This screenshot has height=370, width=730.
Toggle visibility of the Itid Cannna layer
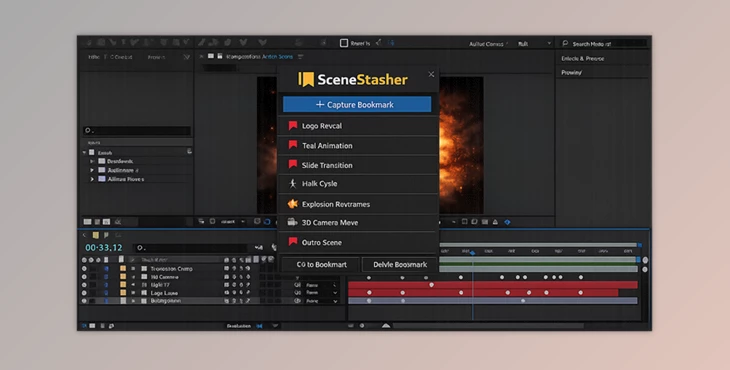(x=84, y=277)
